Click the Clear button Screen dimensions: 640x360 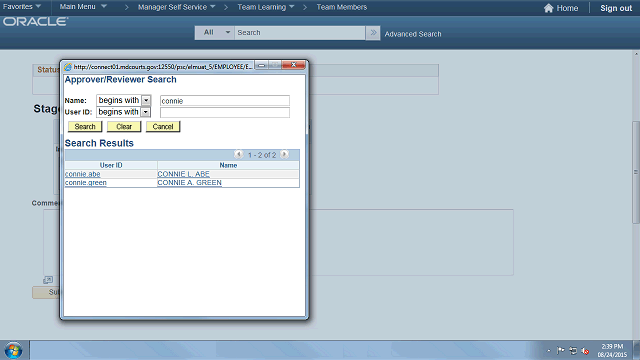(124, 127)
